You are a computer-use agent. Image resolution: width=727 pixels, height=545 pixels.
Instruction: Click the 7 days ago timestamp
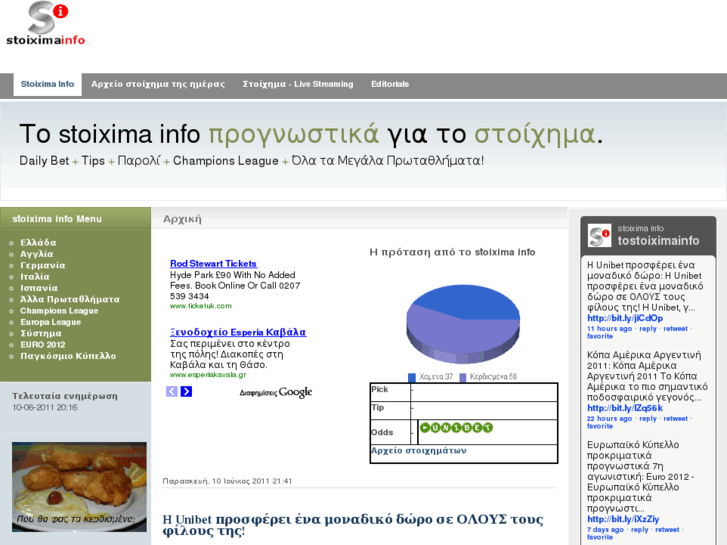pos(605,529)
